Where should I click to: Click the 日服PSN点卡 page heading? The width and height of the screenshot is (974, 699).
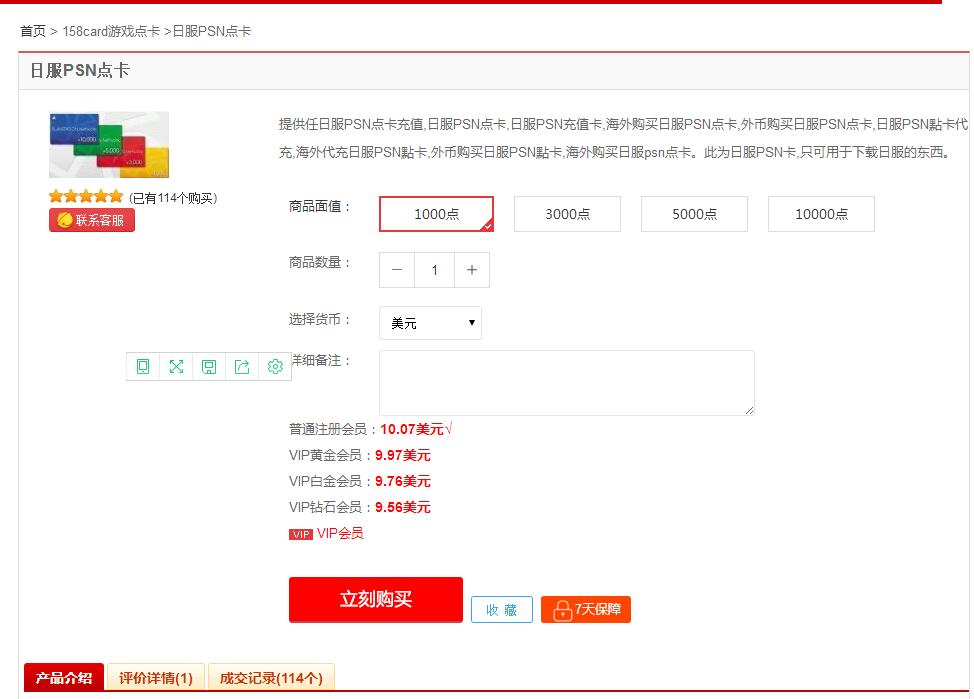click(x=80, y=70)
